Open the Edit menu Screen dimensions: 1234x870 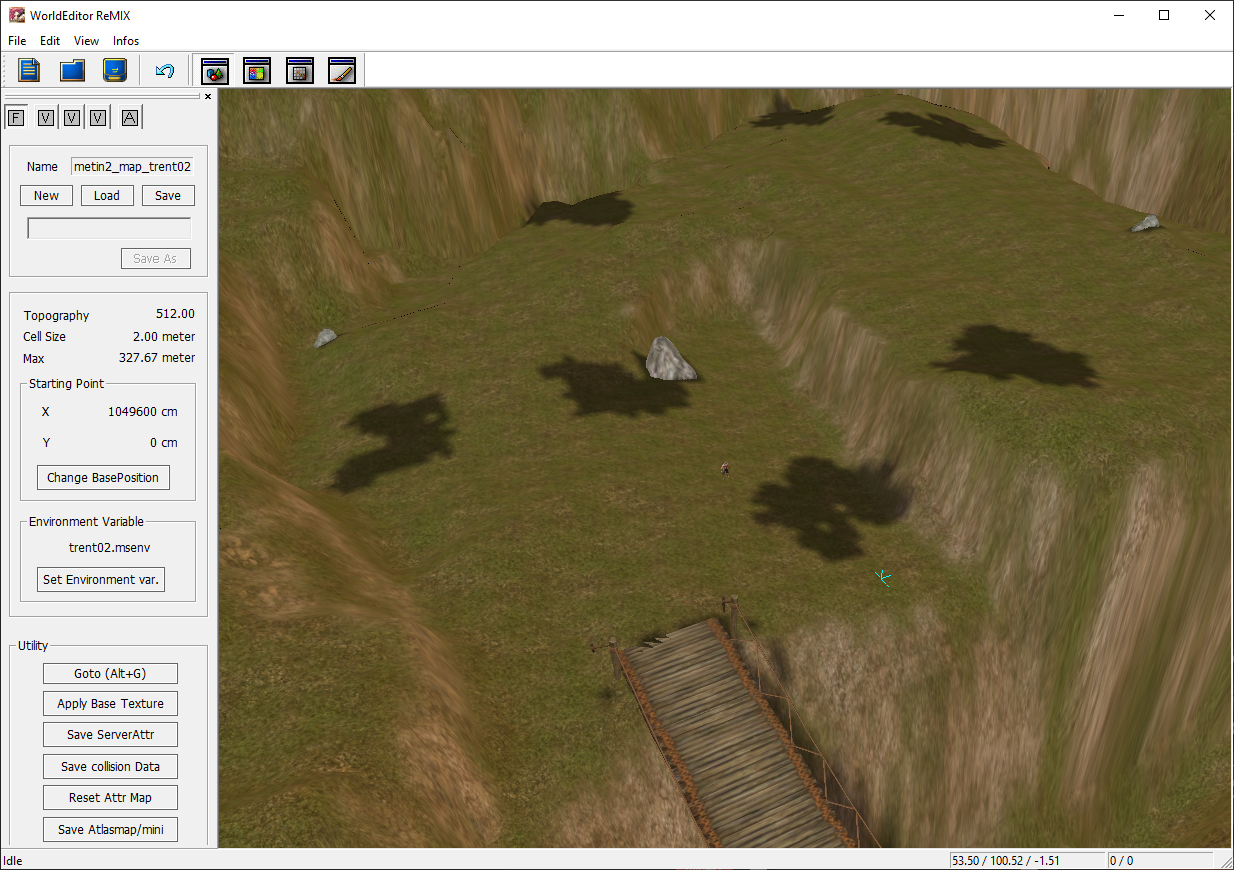tap(50, 41)
